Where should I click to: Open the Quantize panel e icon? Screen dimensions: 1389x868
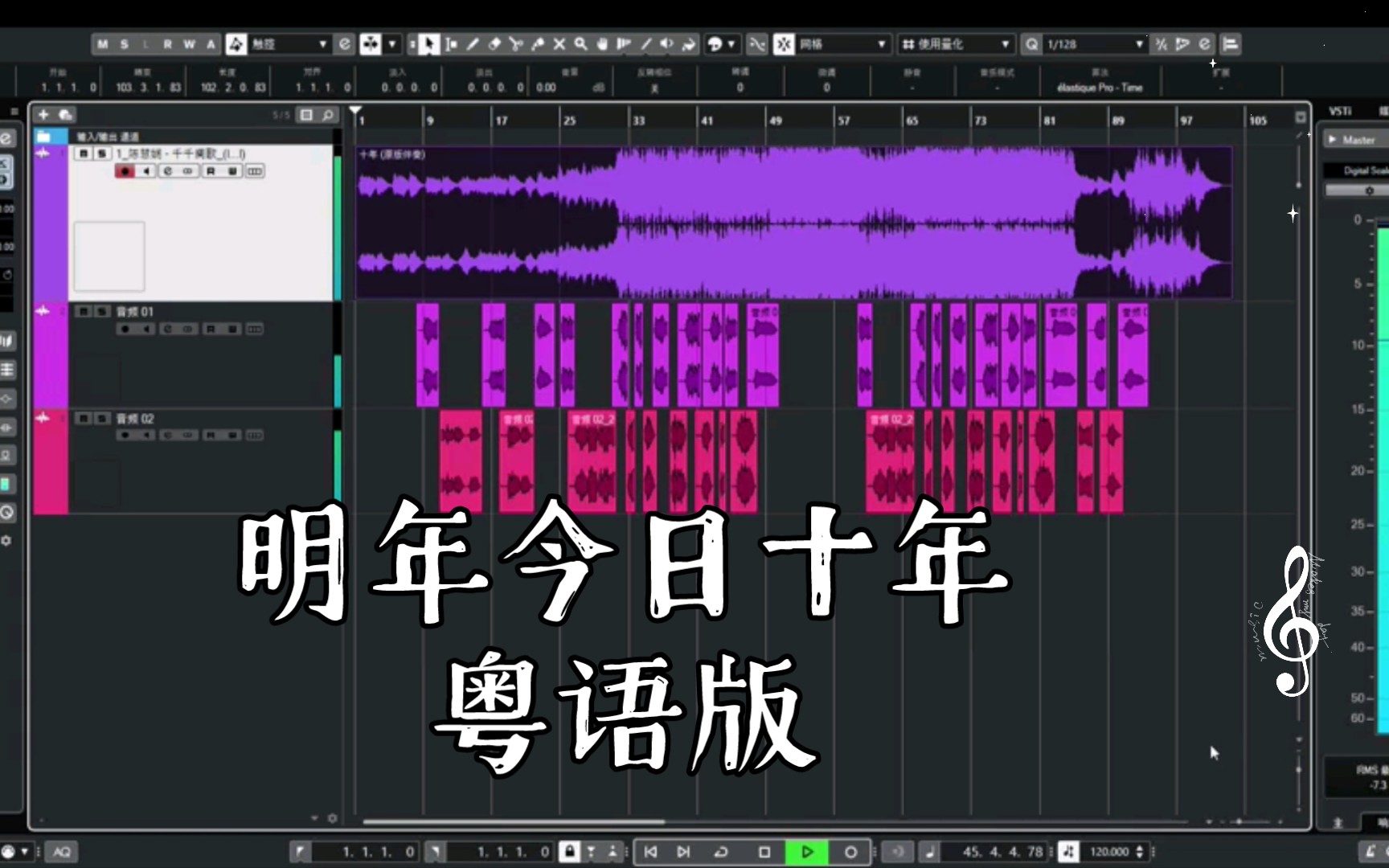coord(1204,44)
